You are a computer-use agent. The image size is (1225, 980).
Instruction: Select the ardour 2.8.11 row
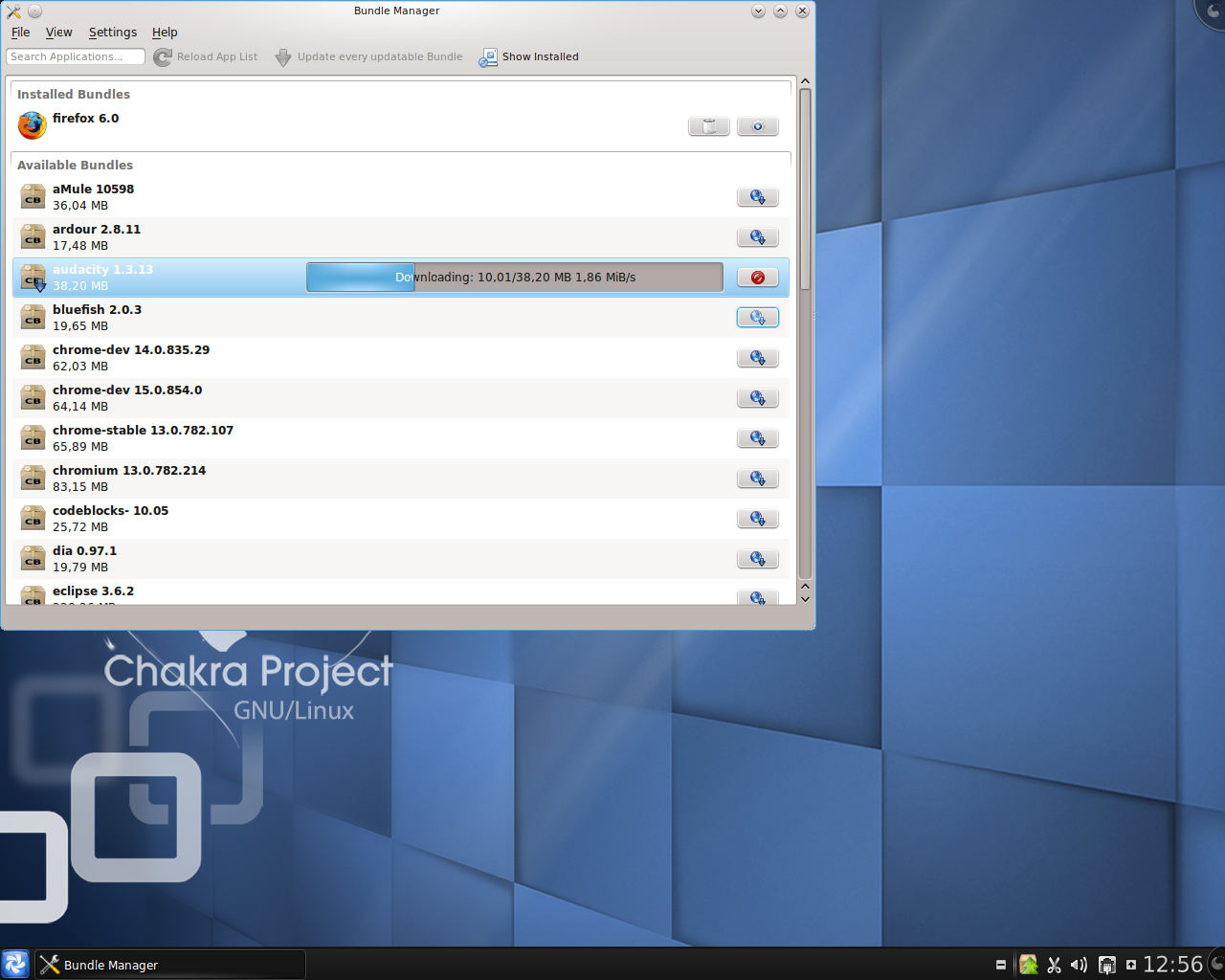click(401, 237)
